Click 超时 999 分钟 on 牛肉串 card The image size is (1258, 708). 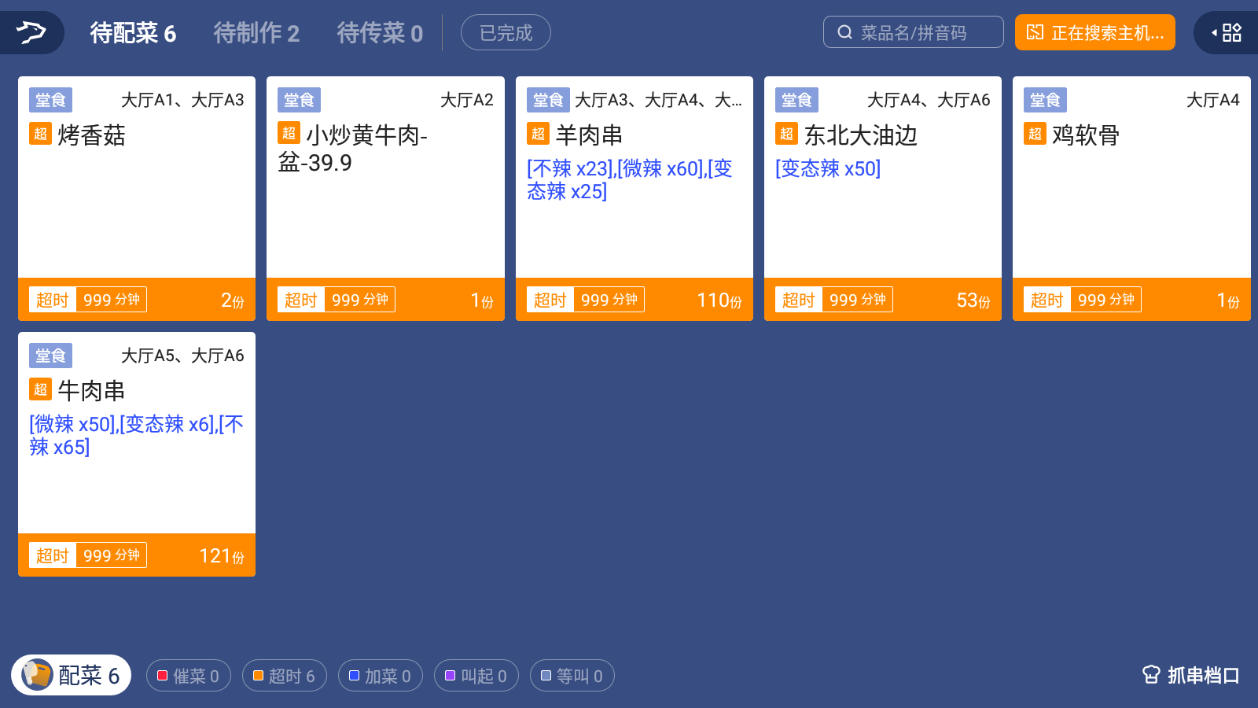click(x=88, y=555)
